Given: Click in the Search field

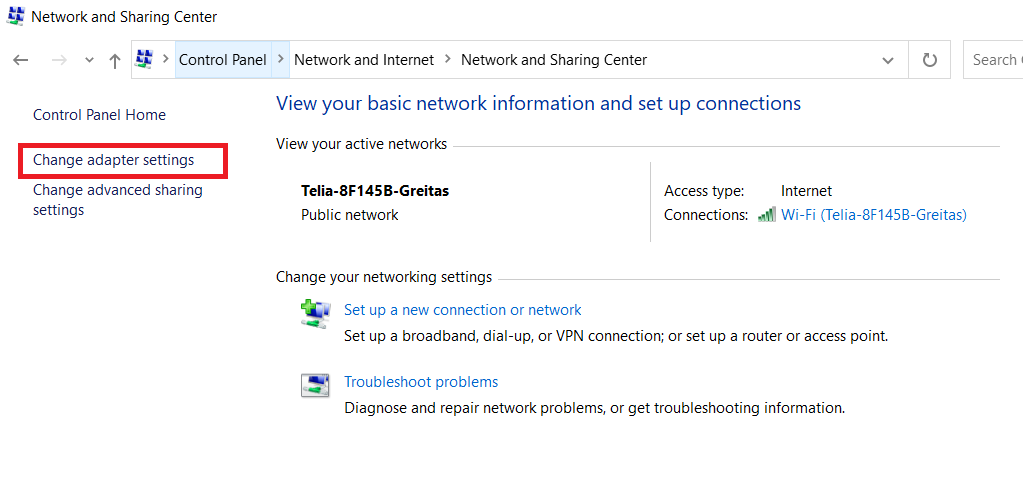Looking at the screenshot, I should 994,60.
